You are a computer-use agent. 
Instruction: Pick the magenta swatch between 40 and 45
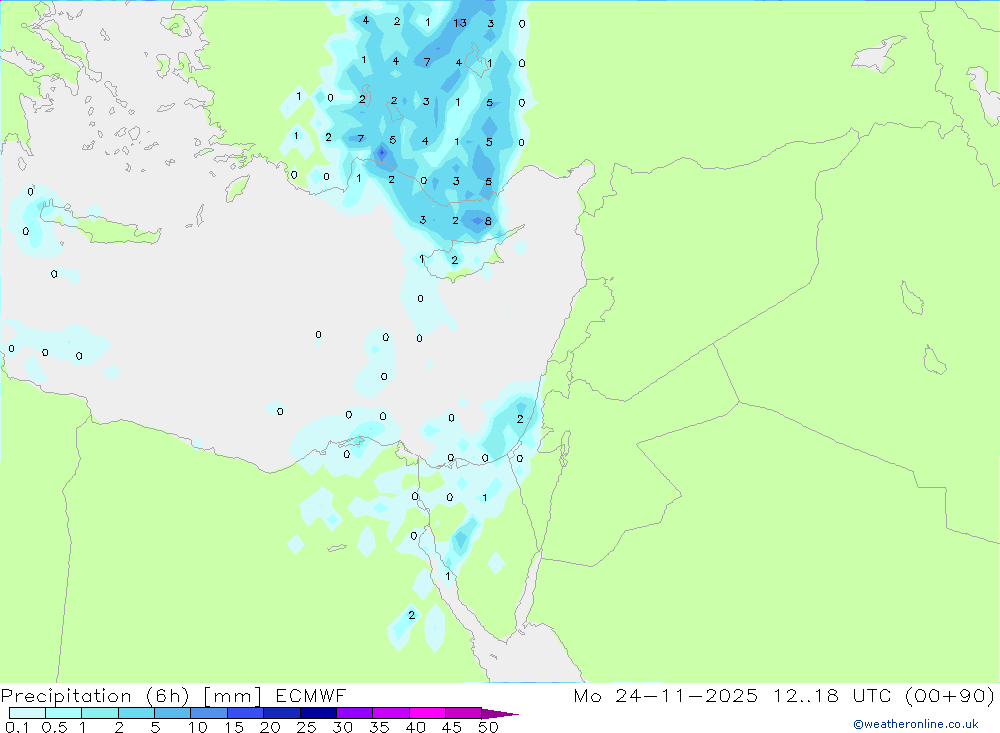(x=427, y=713)
